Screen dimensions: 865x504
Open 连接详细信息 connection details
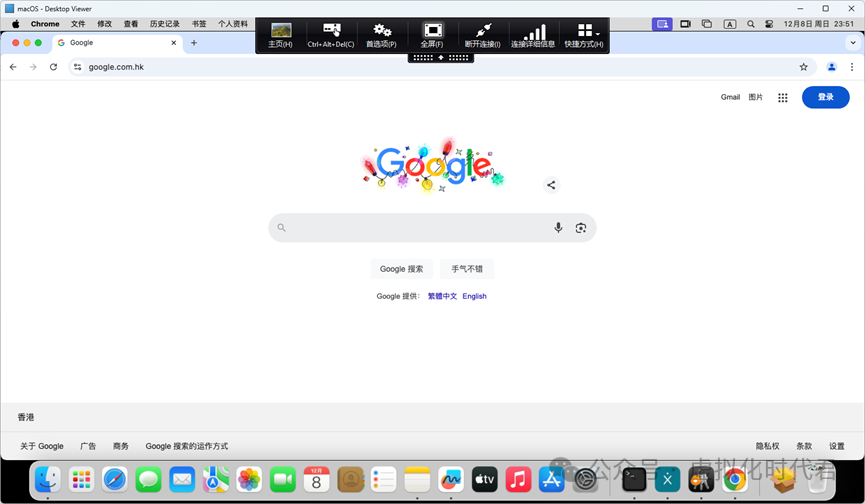(x=533, y=35)
